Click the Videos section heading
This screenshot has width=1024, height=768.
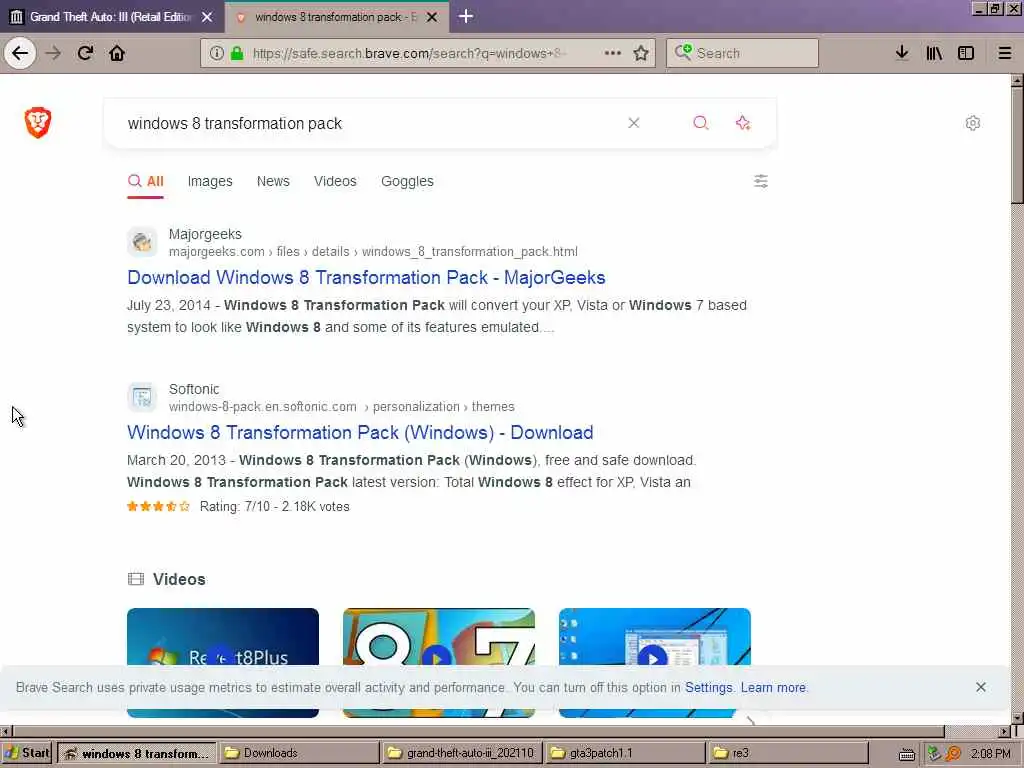(179, 579)
